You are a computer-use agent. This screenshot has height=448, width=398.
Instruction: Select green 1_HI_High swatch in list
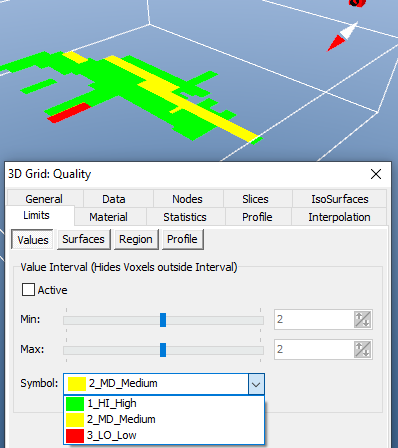coord(75,403)
